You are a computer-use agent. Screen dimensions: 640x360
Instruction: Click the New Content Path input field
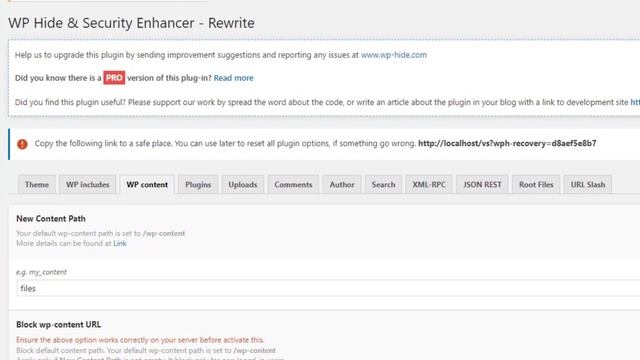[x=328, y=288]
